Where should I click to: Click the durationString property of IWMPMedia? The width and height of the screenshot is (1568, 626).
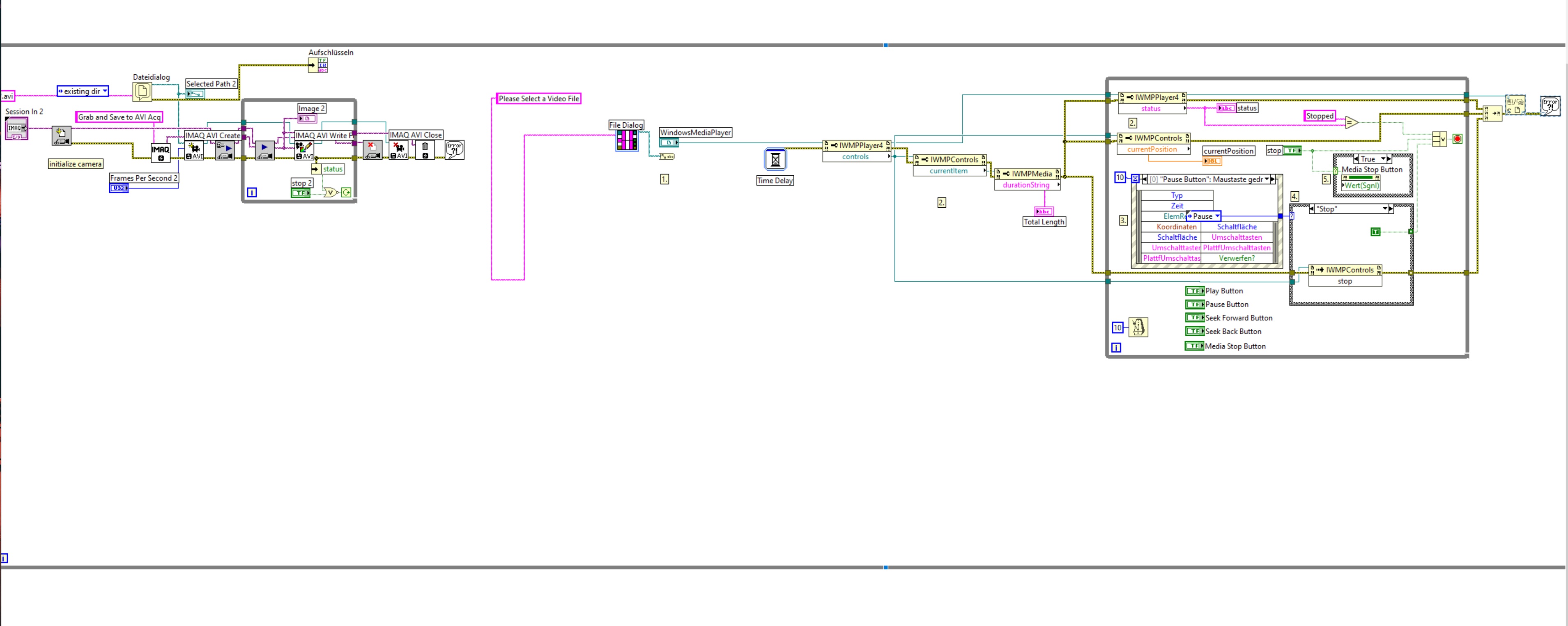[1026, 185]
